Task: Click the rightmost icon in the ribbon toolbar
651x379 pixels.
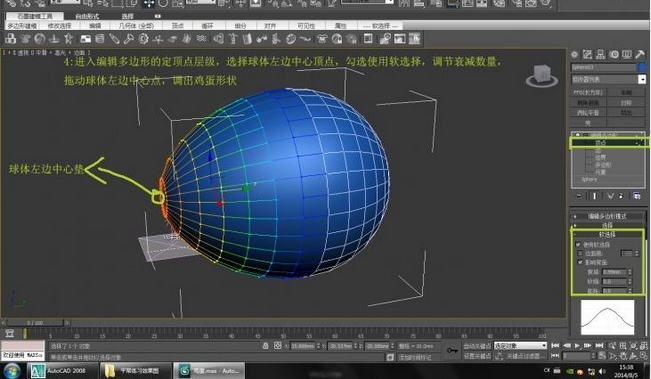Action: (x=414, y=39)
